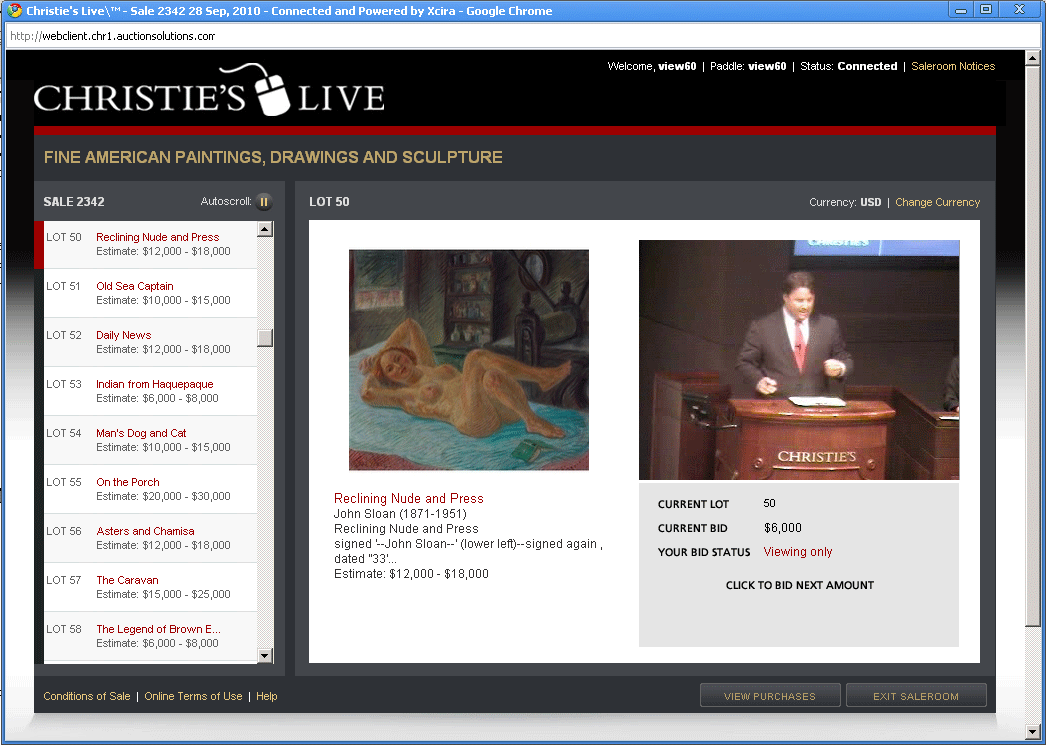This screenshot has width=1046, height=745.
Task: Open the View Purchases button
Action: (x=769, y=696)
